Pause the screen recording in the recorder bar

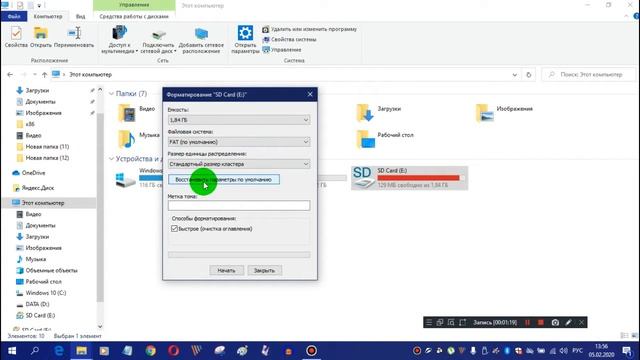(x=527, y=322)
